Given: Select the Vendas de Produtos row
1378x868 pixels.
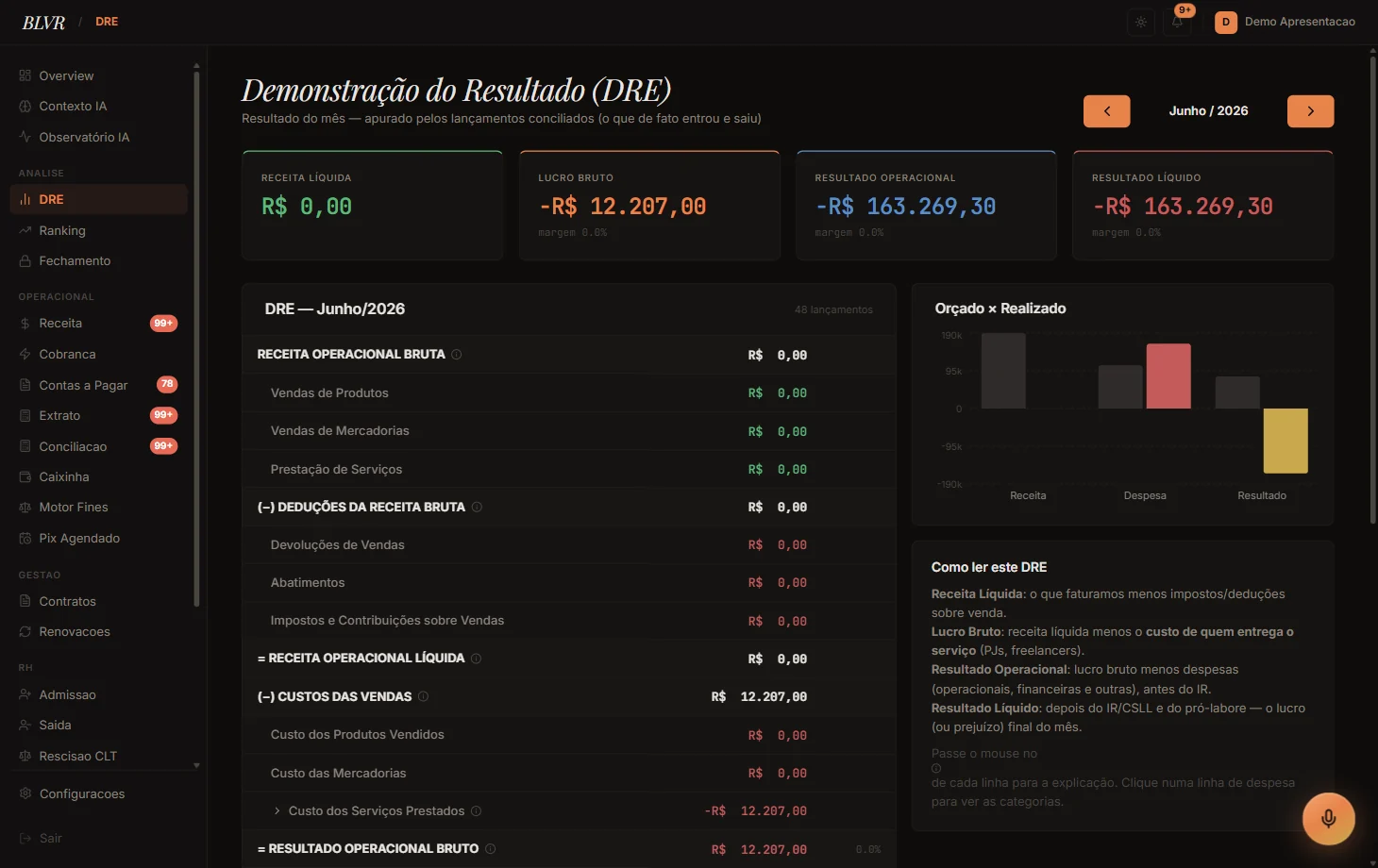Looking at the screenshot, I should pos(568,392).
